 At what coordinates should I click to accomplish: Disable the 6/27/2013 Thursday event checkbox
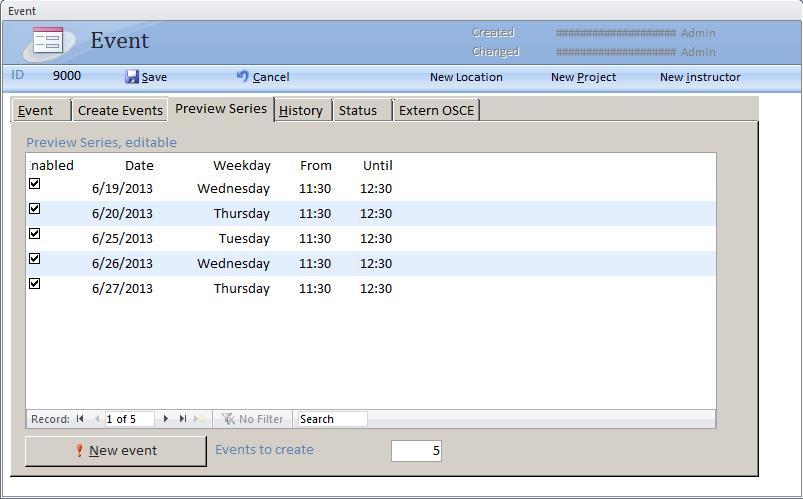pos(35,284)
